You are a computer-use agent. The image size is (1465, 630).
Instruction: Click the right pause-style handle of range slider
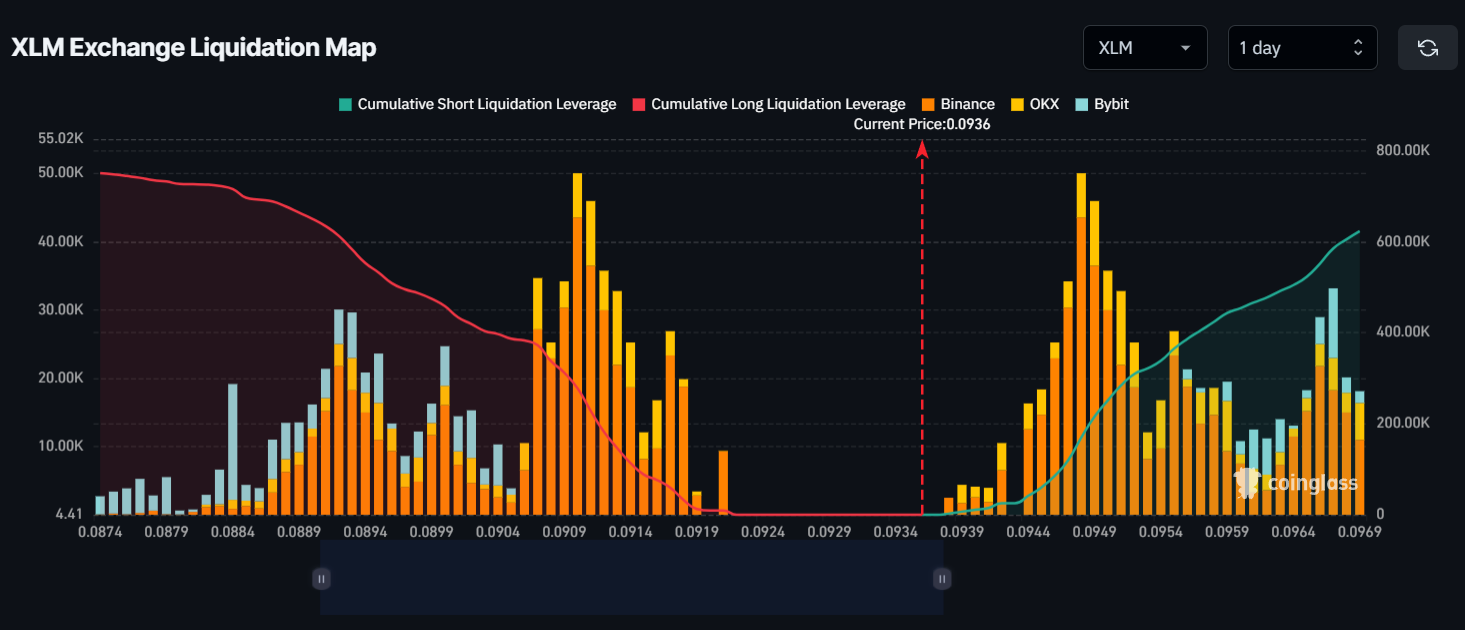941,578
